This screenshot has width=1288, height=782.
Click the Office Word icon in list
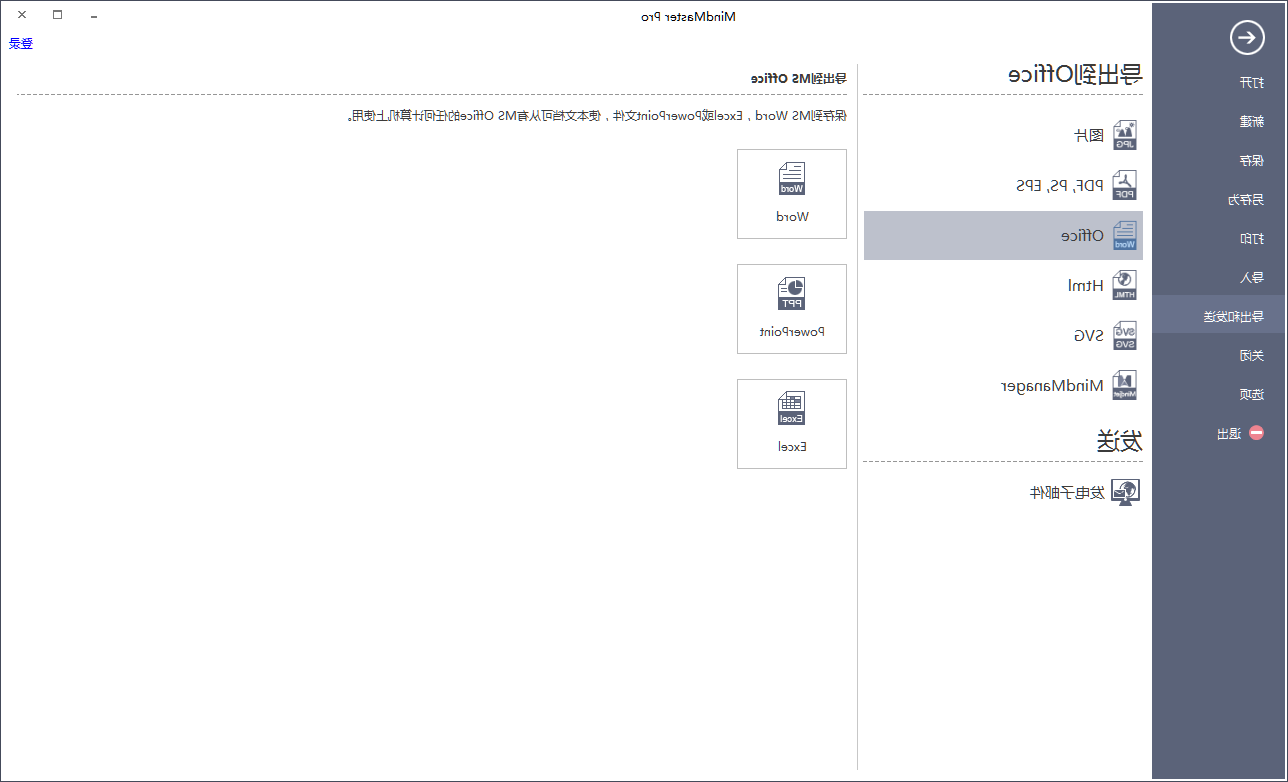tap(1125, 235)
